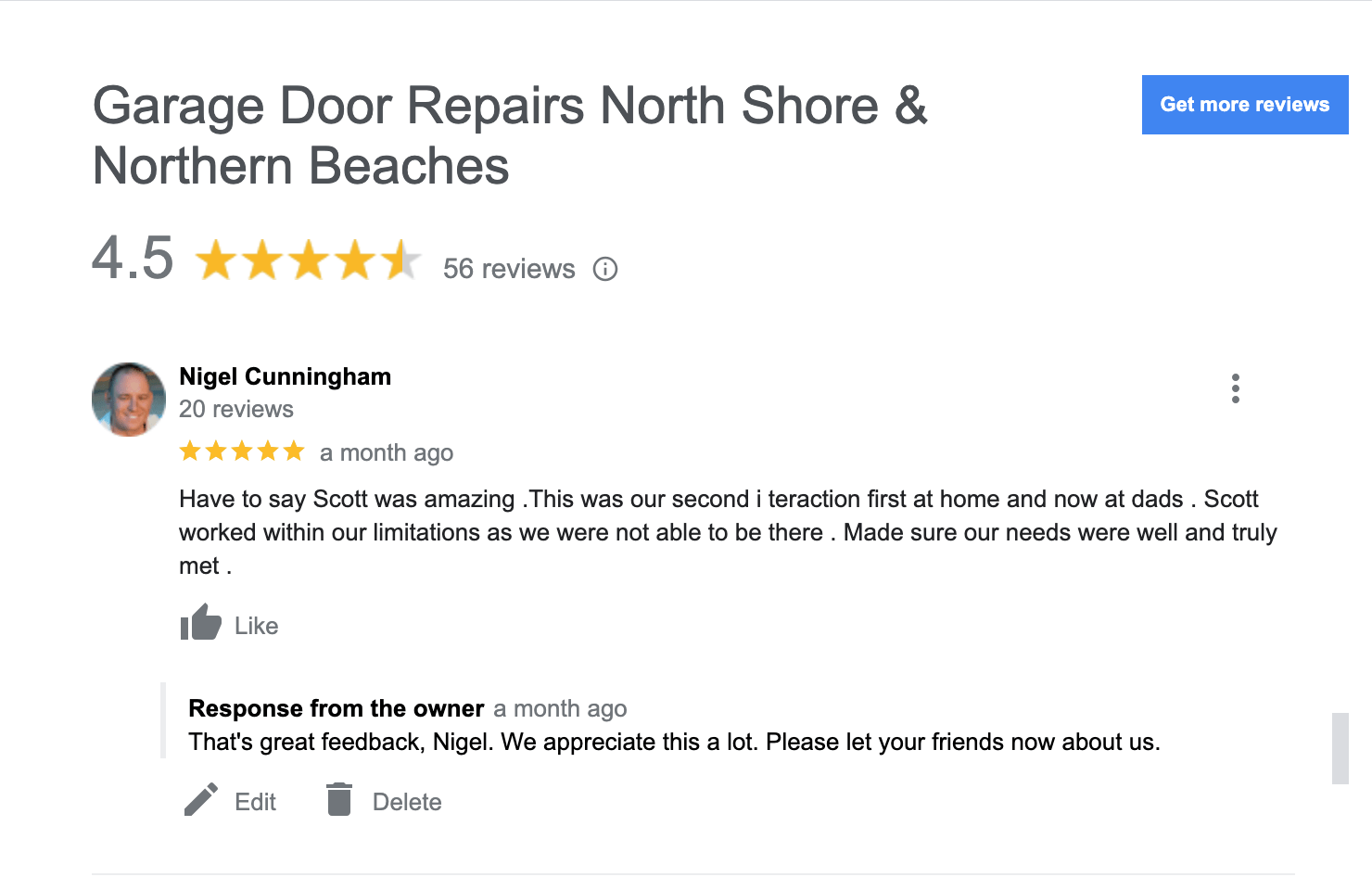The height and width of the screenshot is (877, 1372).
Task: Click the '56 reviews' total count
Action: [x=509, y=269]
